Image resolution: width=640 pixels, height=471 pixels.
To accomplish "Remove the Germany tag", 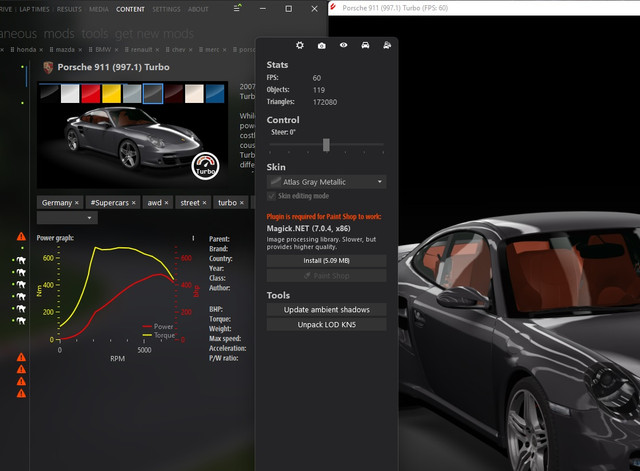I will [77, 202].
